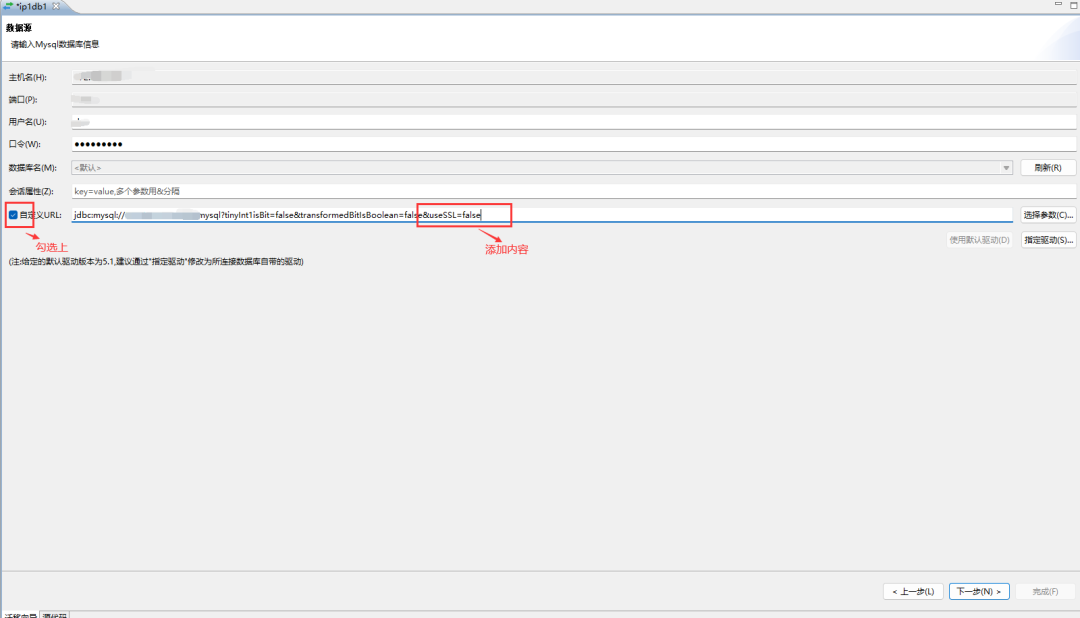
Task: Click the 使用默认驱动(D) button
Action: 979,240
